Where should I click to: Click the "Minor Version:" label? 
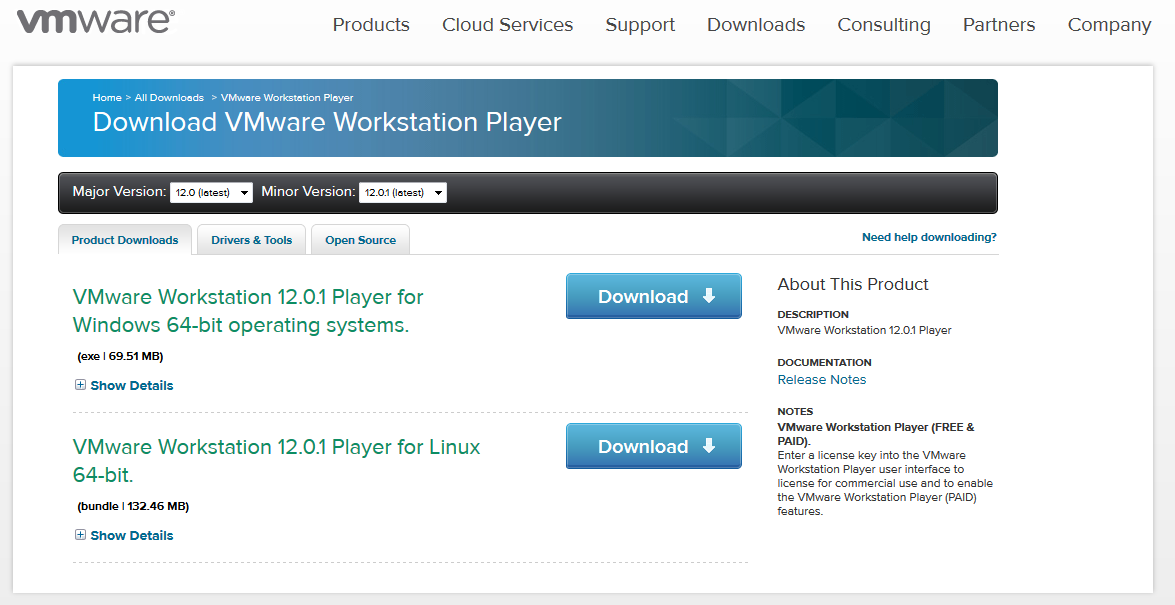pyautogui.click(x=308, y=191)
